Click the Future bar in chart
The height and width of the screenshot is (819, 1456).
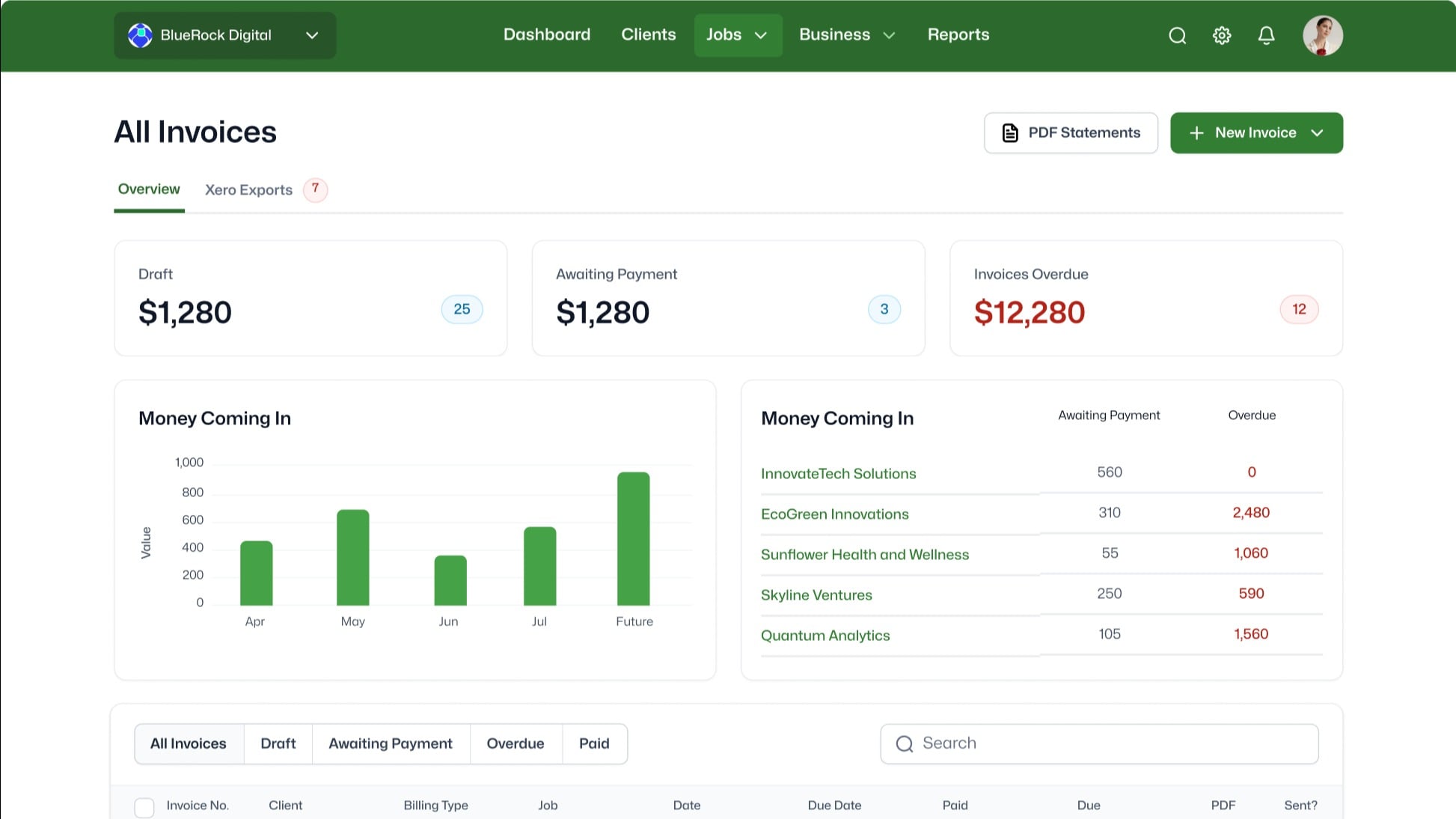click(633, 538)
